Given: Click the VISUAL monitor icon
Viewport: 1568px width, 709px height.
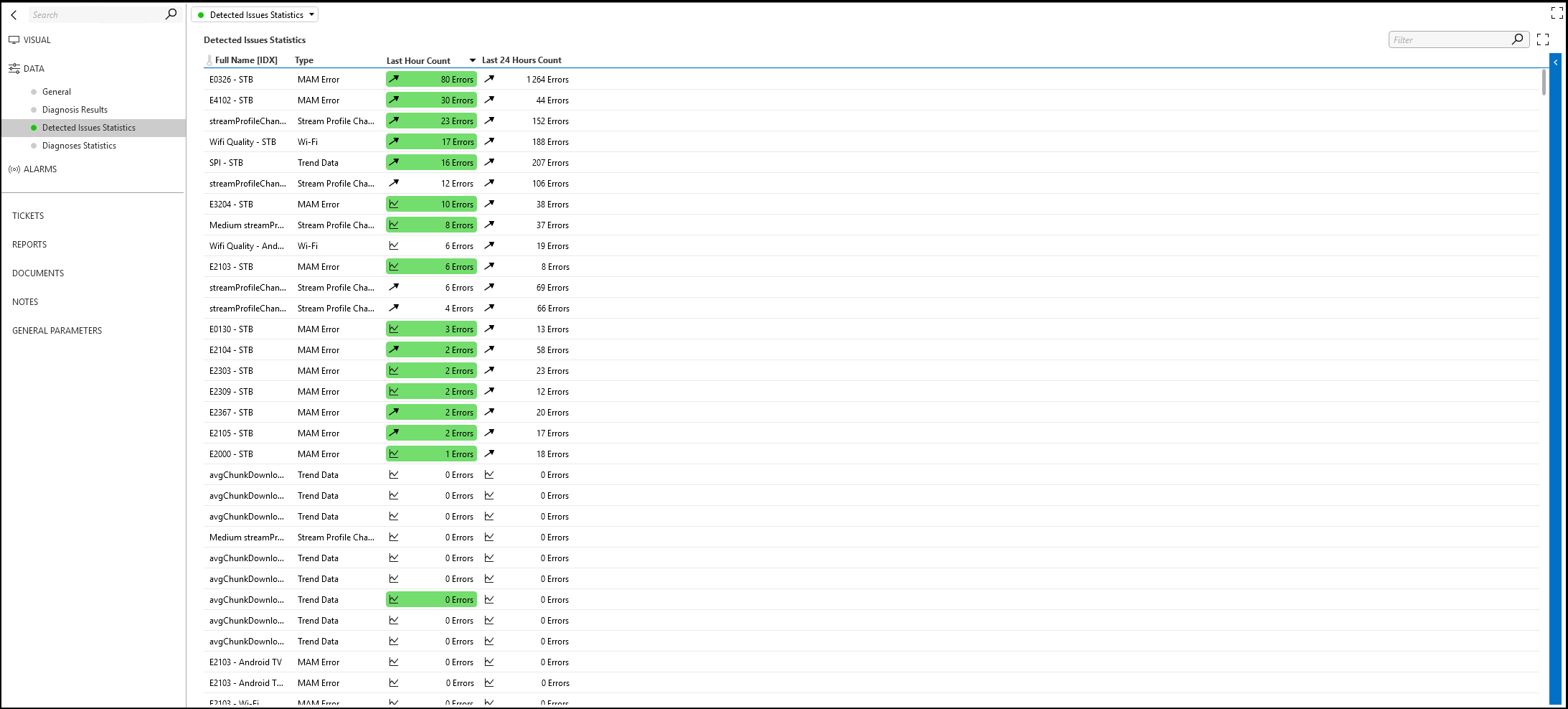Looking at the screenshot, I should [14, 40].
